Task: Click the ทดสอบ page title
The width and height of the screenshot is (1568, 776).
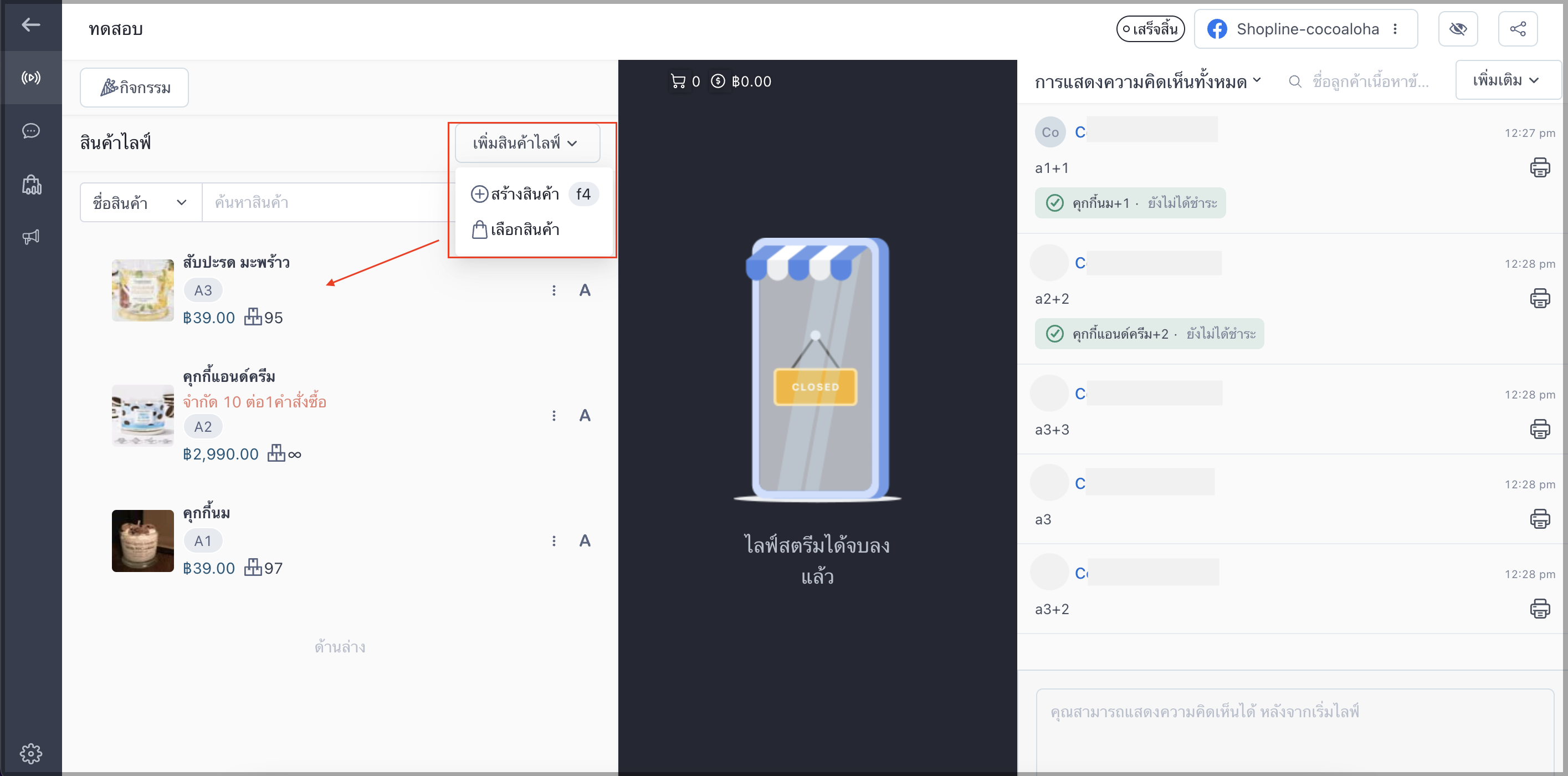Action: 115,29
